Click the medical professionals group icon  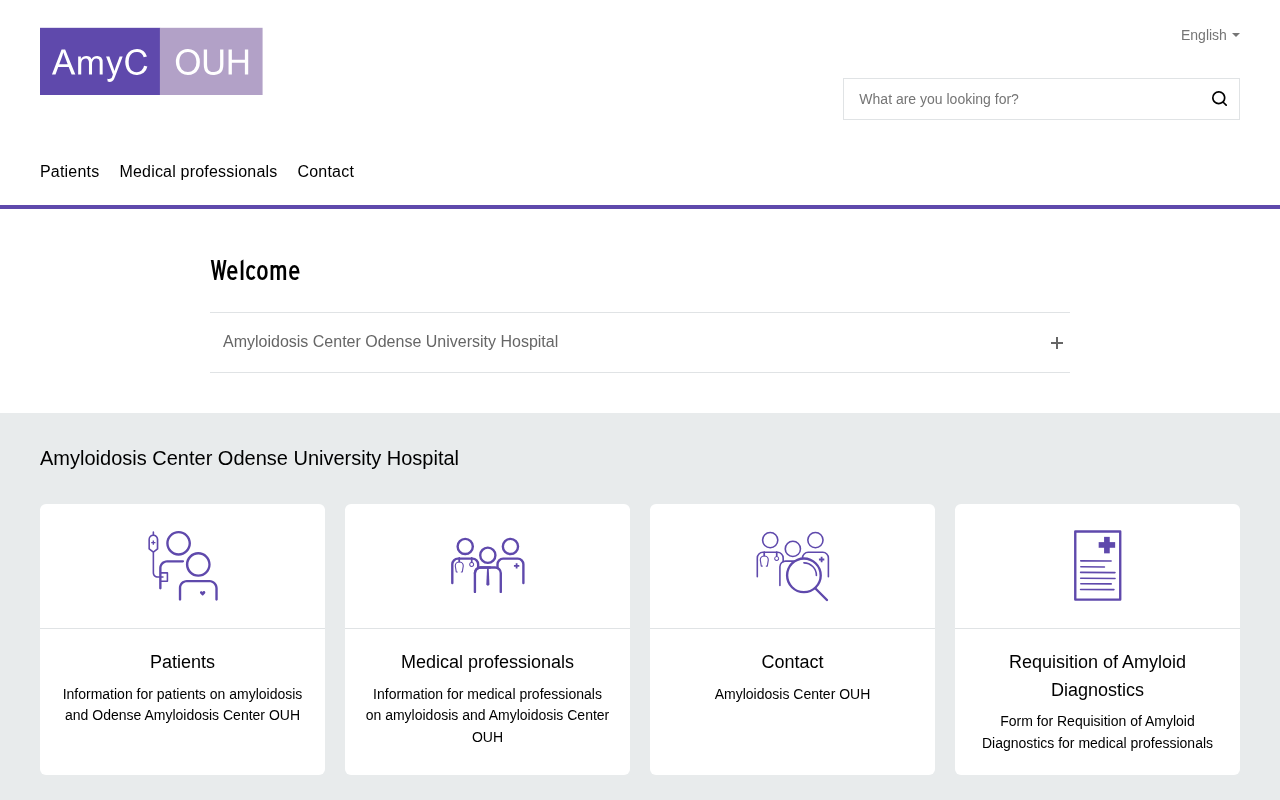tap(488, 566)
